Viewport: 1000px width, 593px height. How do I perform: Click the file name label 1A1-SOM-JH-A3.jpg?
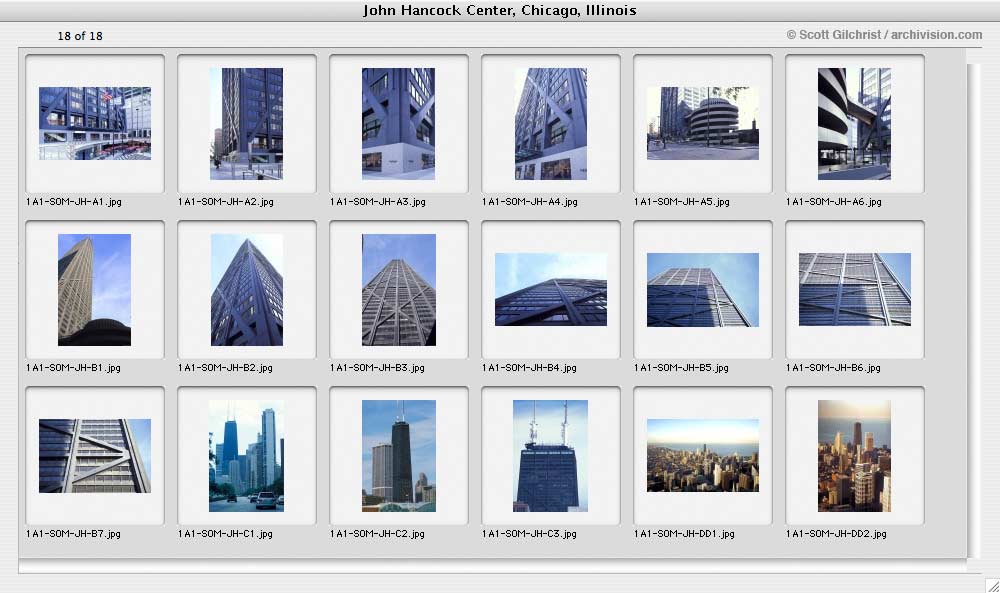point(378,201)
